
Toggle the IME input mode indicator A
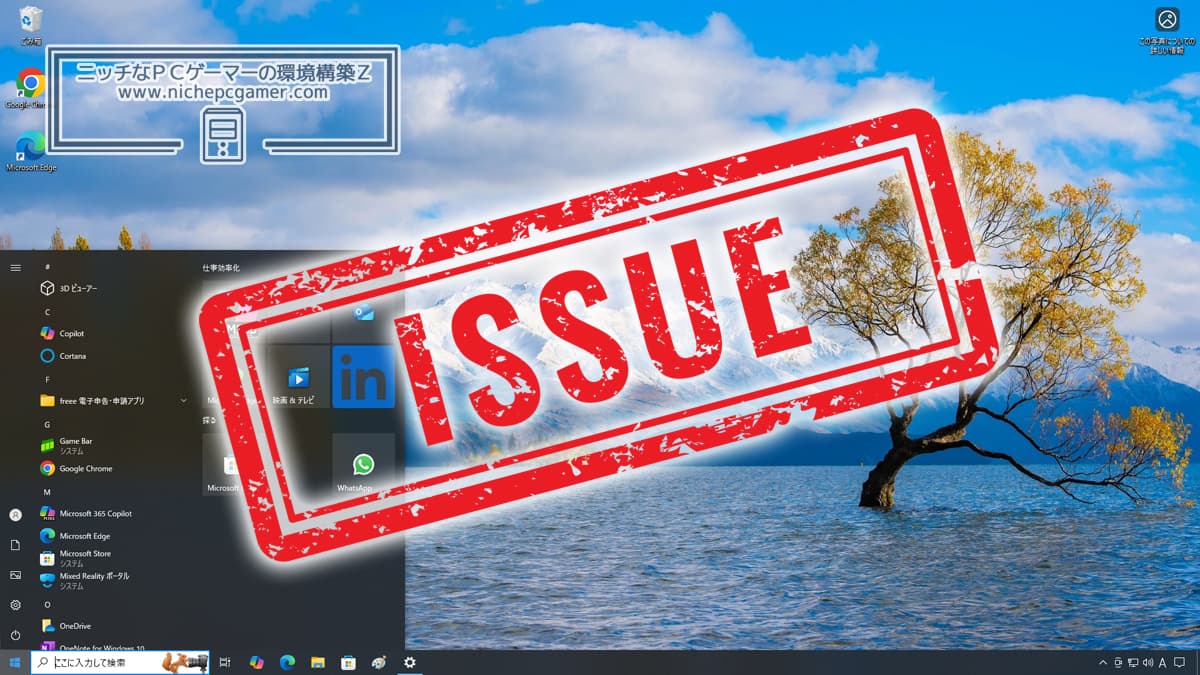click(1162, 662)
